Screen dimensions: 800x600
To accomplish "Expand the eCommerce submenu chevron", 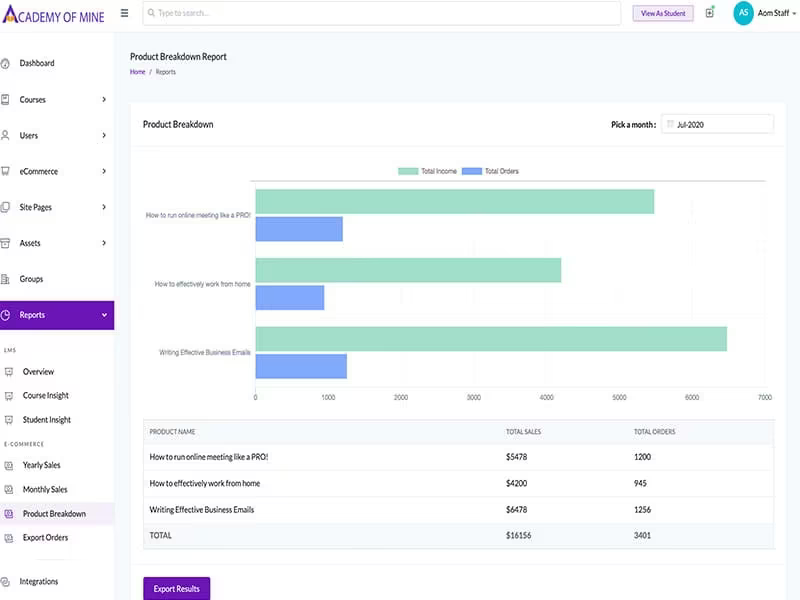I will coord(104,171).
